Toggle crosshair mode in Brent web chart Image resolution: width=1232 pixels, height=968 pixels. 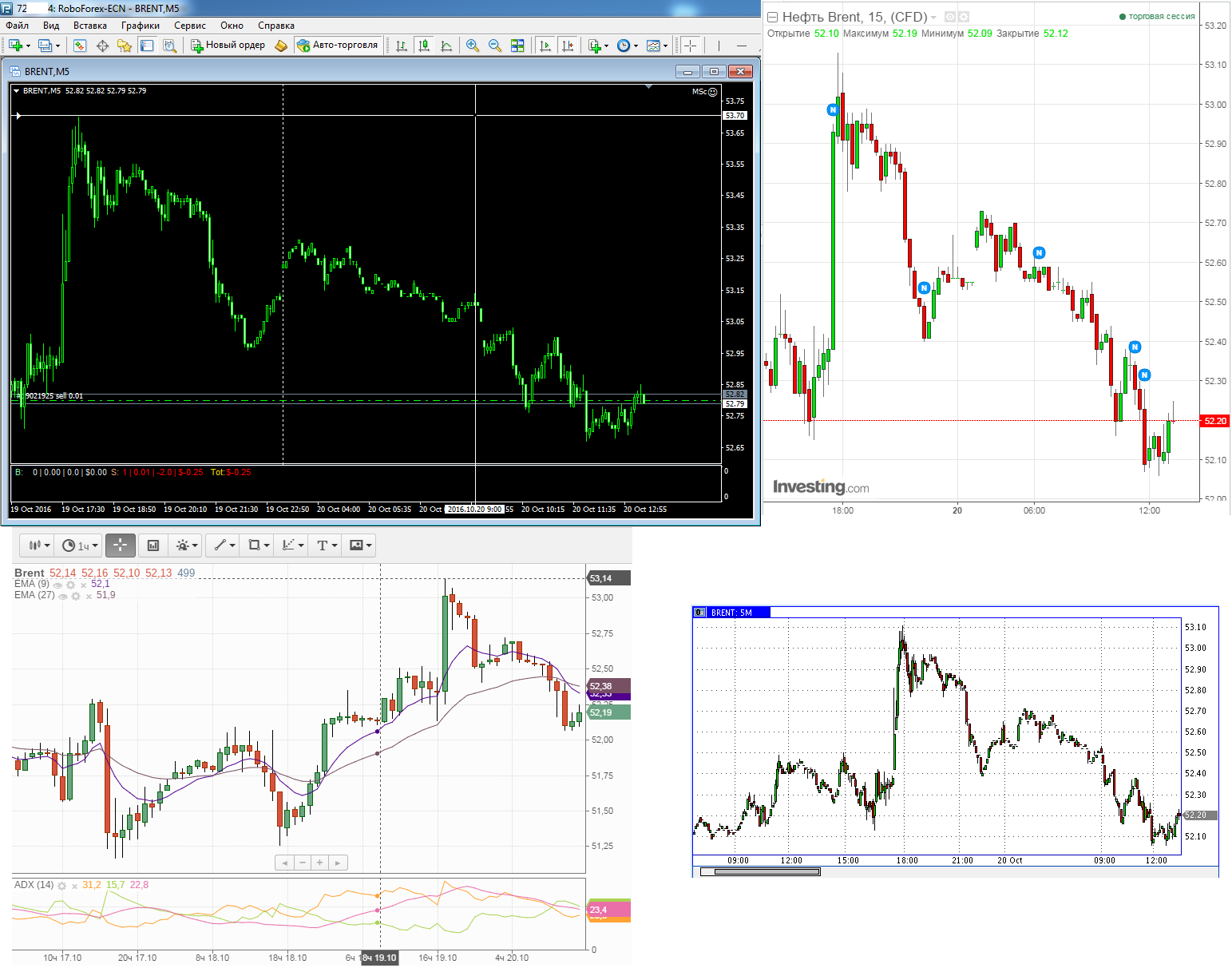click(121, 545)
